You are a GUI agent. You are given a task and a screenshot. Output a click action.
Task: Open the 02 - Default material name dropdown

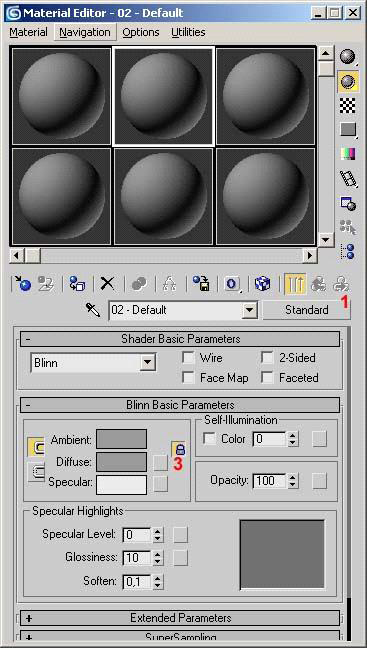[x=249, y=310]
